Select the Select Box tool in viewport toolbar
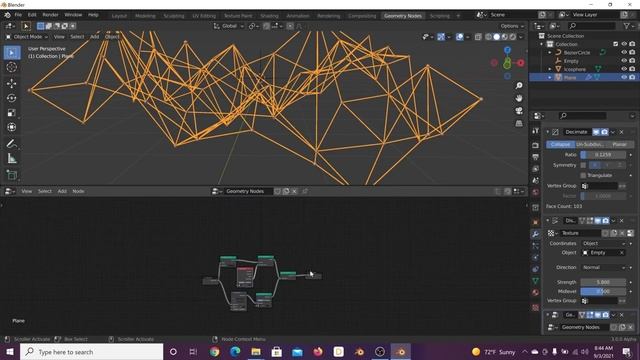This screenshot has height=360, width=640. point(12,53)
